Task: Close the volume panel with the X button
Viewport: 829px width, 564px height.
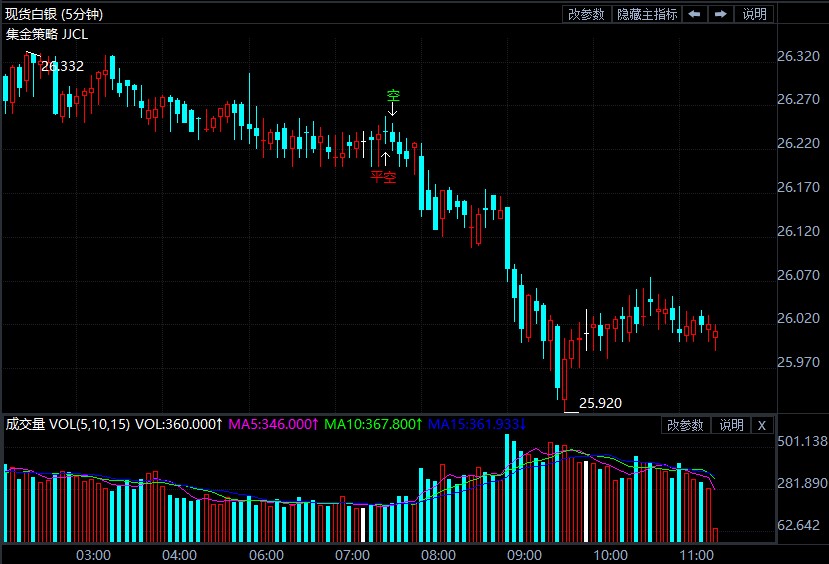Action: coord(762,425)
